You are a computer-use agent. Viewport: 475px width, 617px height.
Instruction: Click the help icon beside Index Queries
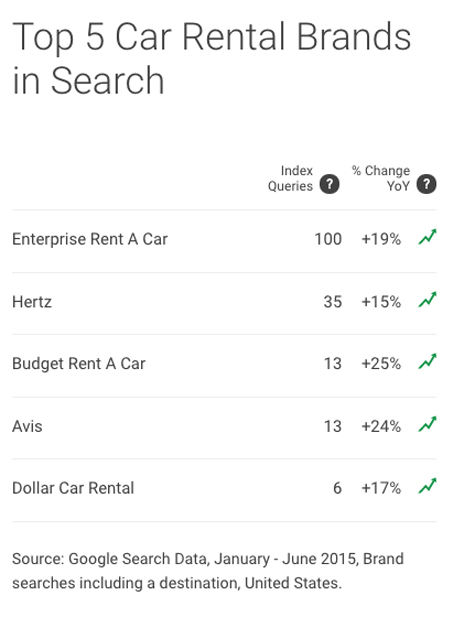tap(329, 184)
